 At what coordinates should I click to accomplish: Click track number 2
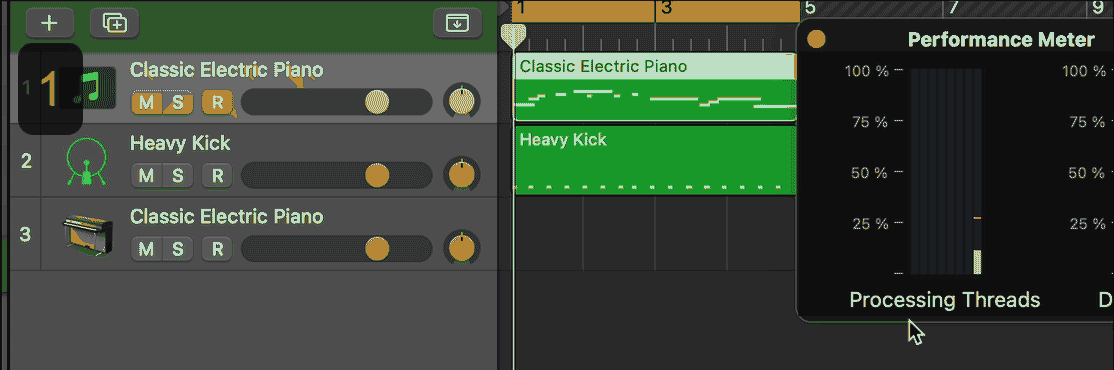tap(26, 161)
